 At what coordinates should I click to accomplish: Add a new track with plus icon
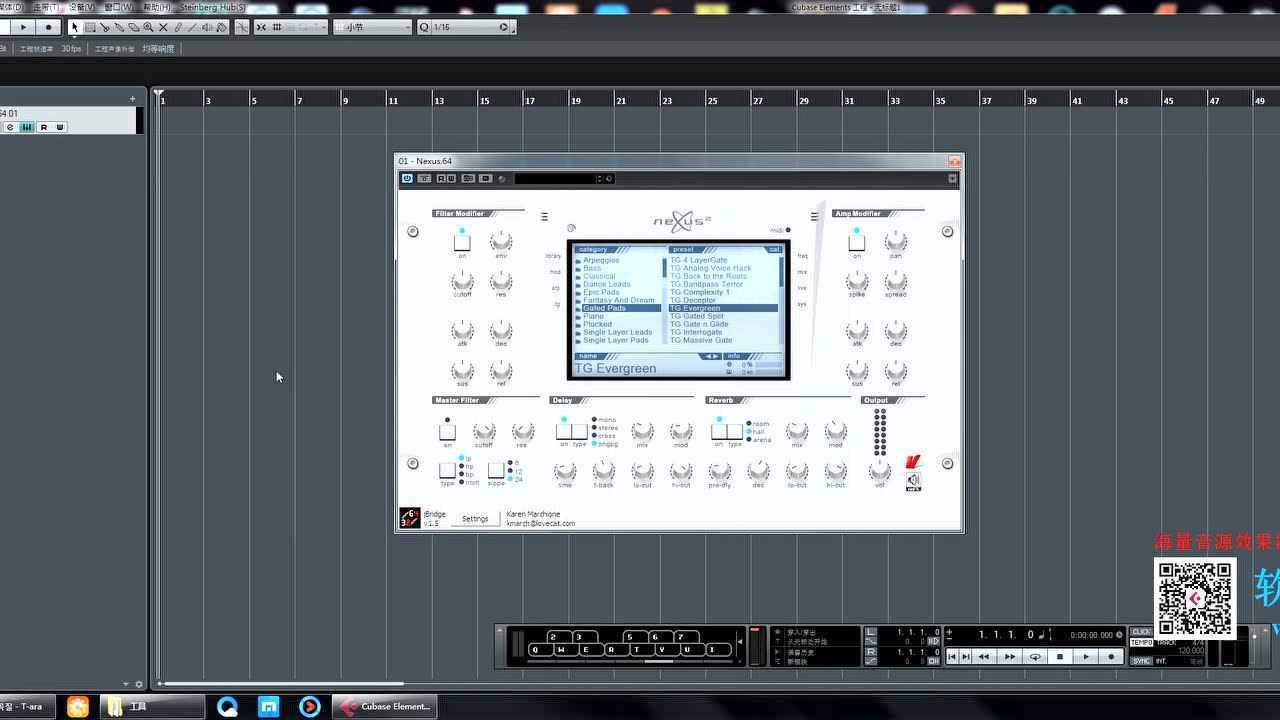(132, 99)
